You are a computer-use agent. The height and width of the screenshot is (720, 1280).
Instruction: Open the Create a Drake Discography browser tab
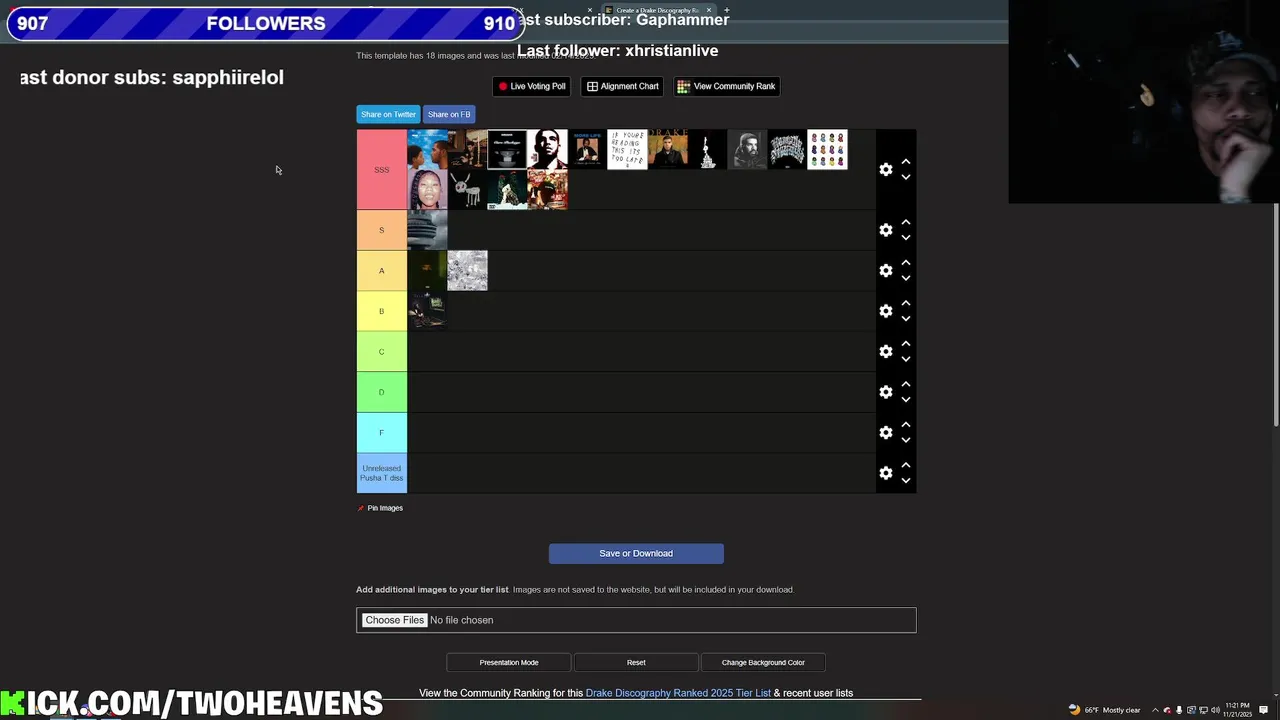[657, 10]
